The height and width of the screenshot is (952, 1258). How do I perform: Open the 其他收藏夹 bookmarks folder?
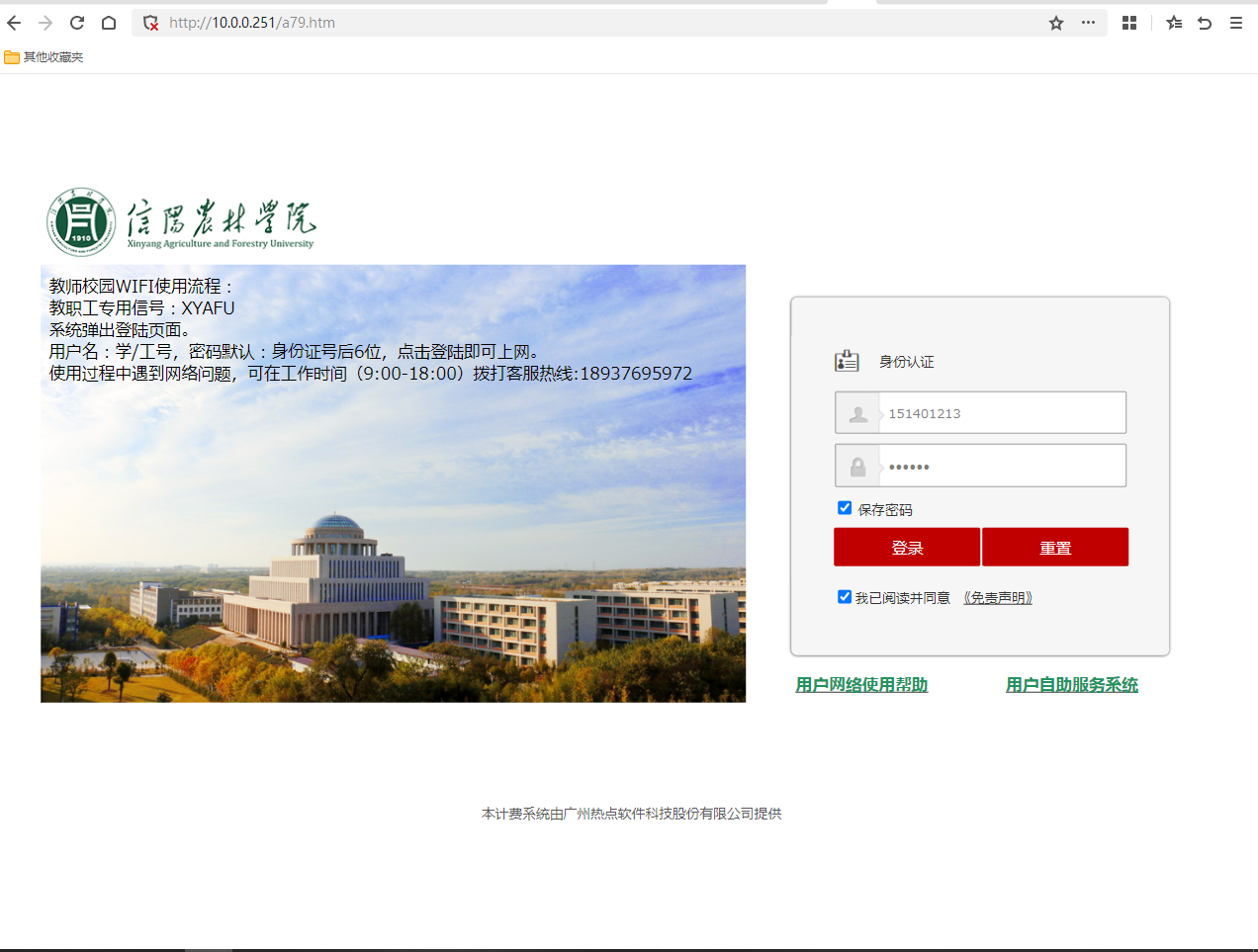44,57
